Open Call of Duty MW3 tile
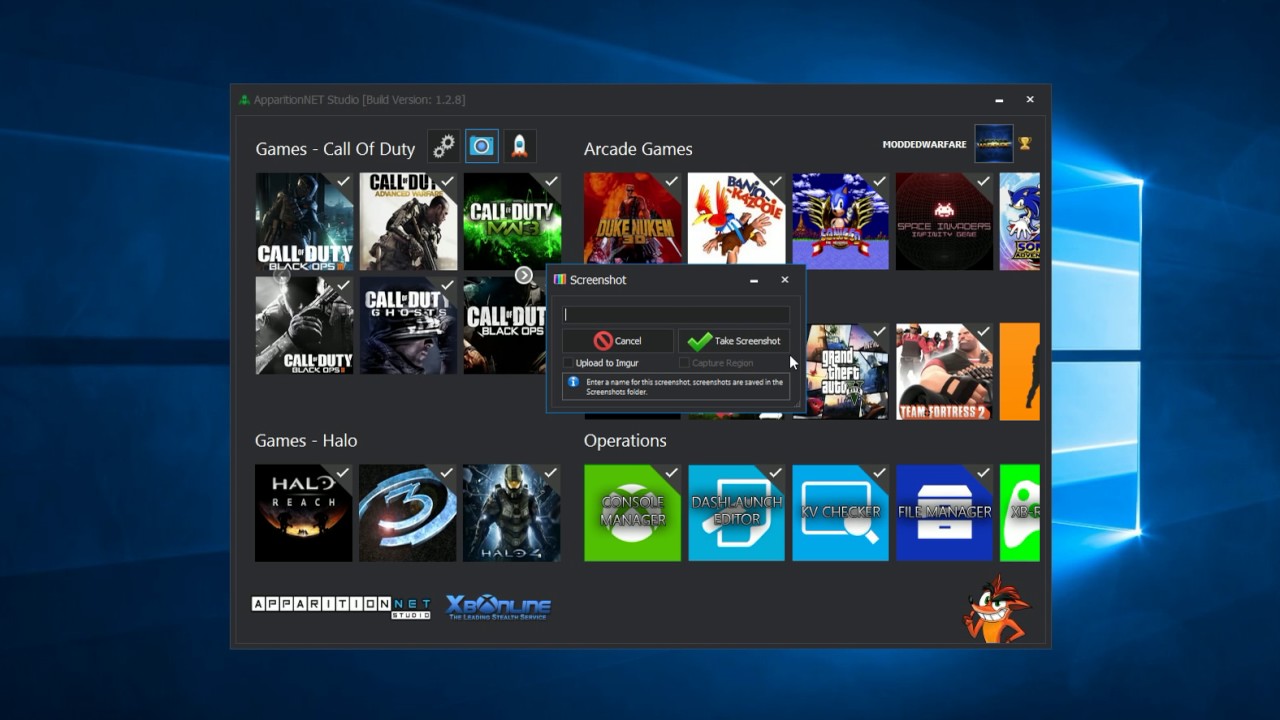The image size is (1280, 720). coord(512,222)
